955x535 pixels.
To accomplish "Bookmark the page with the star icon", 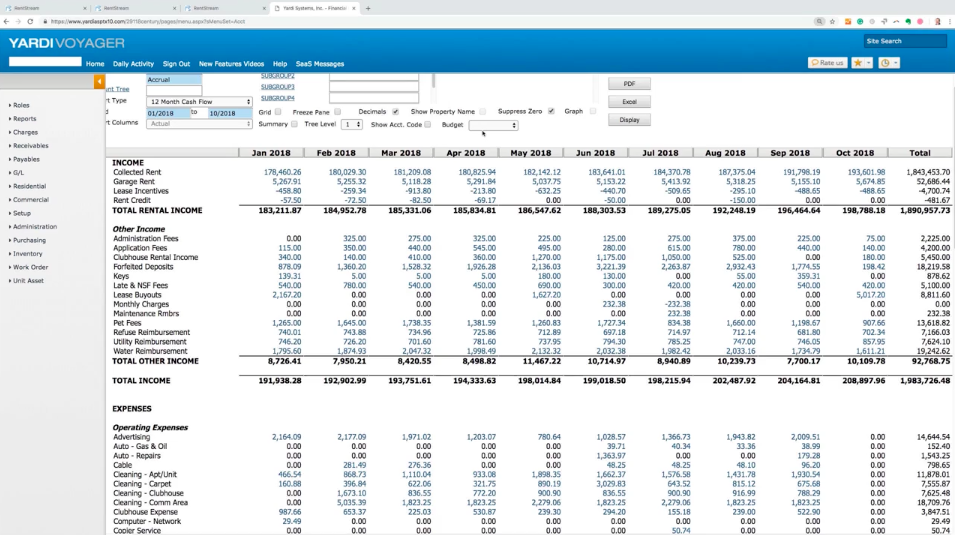I will [x=833, y=21].
